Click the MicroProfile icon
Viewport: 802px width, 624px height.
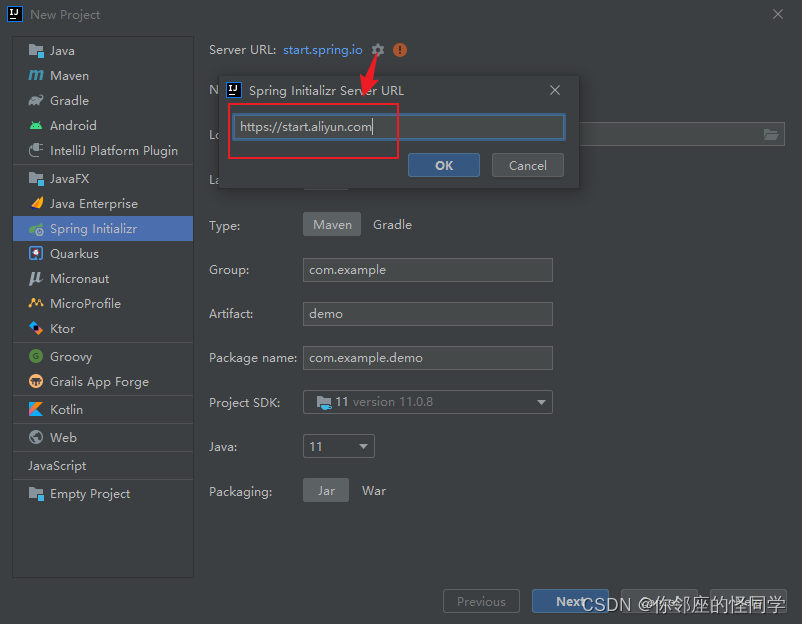click(x=36, y=303)
